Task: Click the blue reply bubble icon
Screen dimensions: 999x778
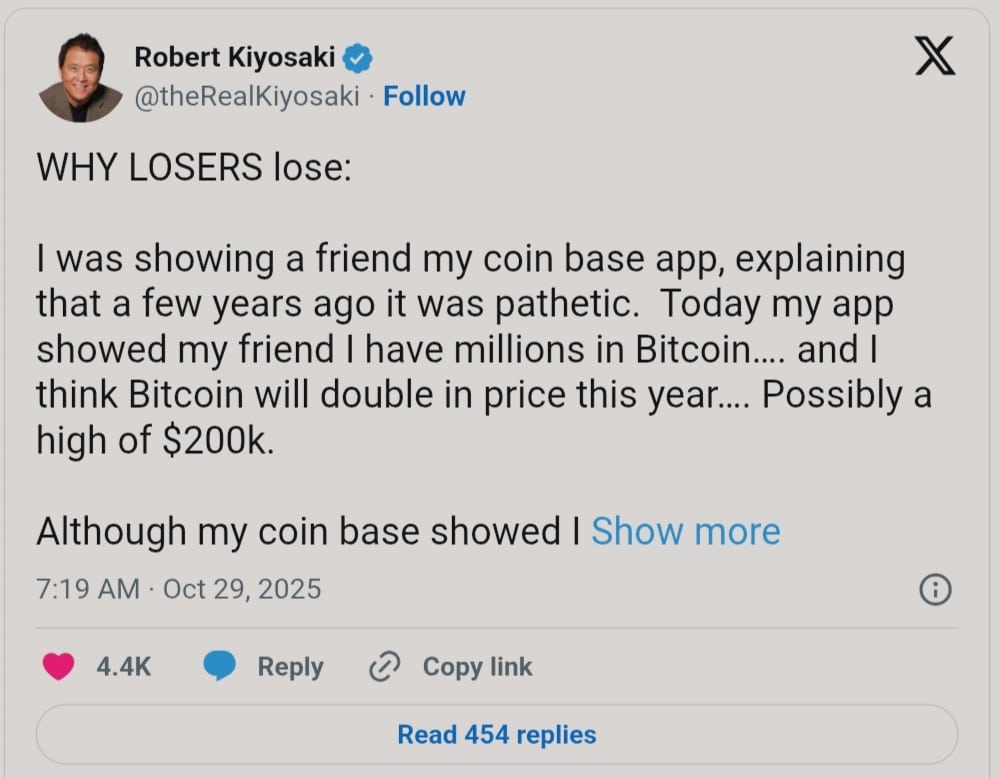Action: (x=219, y=666)
